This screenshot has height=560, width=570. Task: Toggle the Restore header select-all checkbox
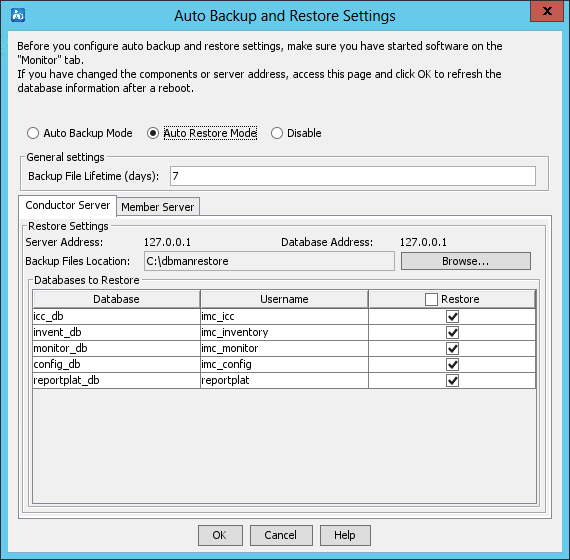point(431,300)
